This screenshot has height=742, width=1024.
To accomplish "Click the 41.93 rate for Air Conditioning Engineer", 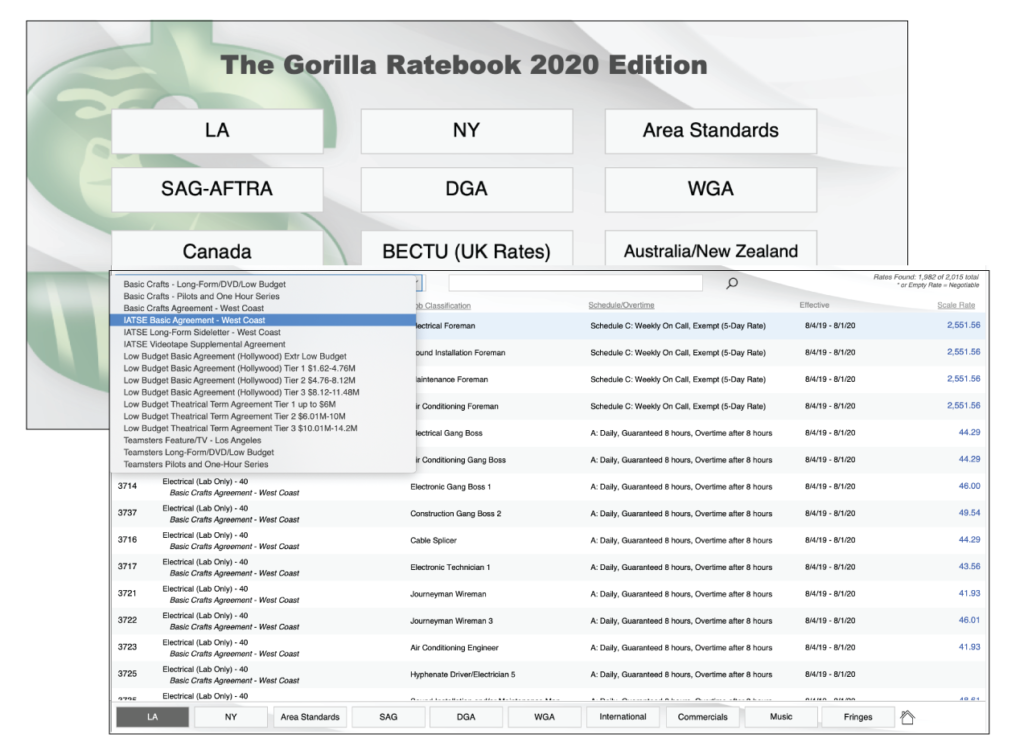I will pos(970,647).
